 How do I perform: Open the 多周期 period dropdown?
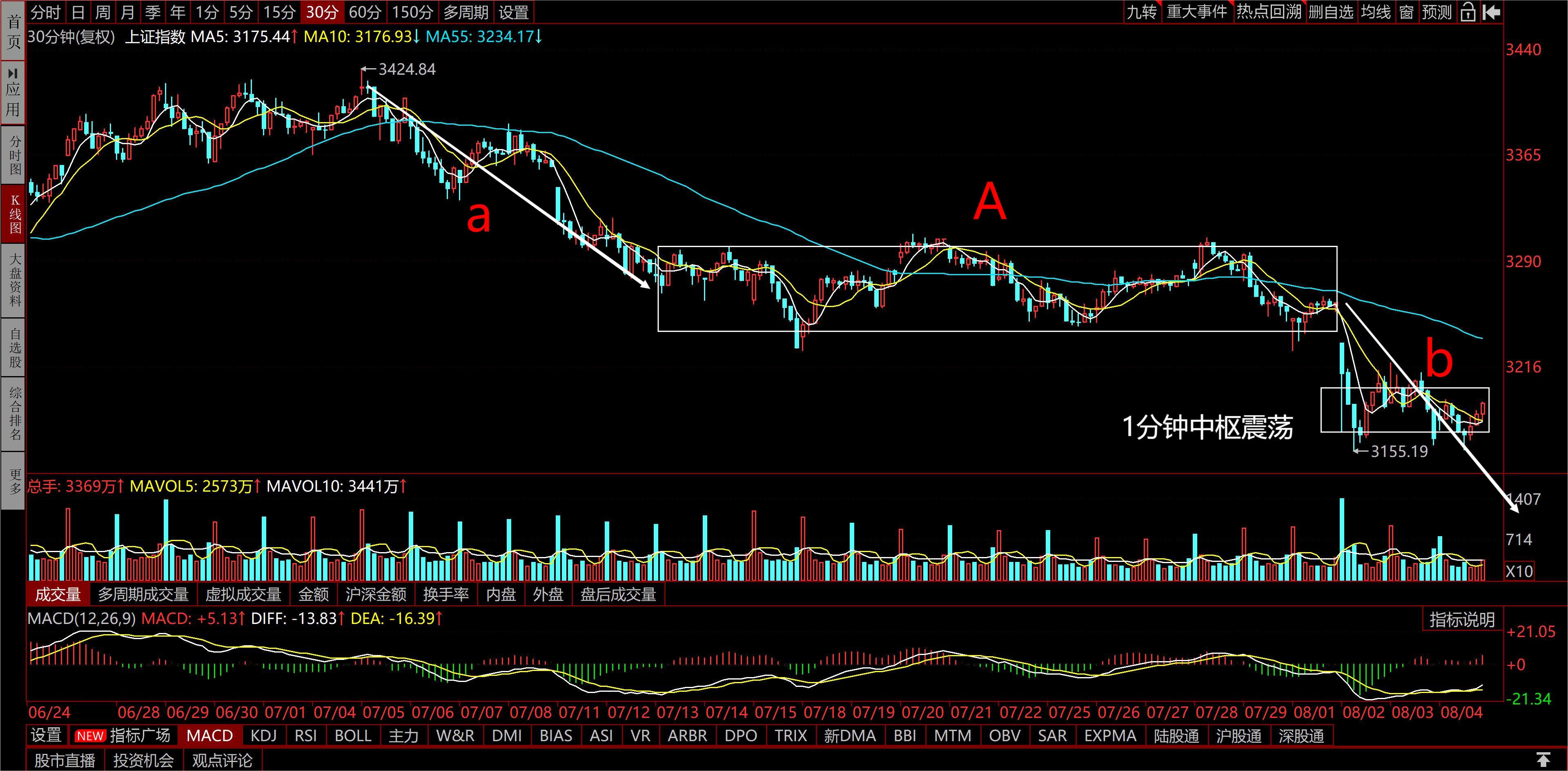pyautogui.click(x=465, y=11)
